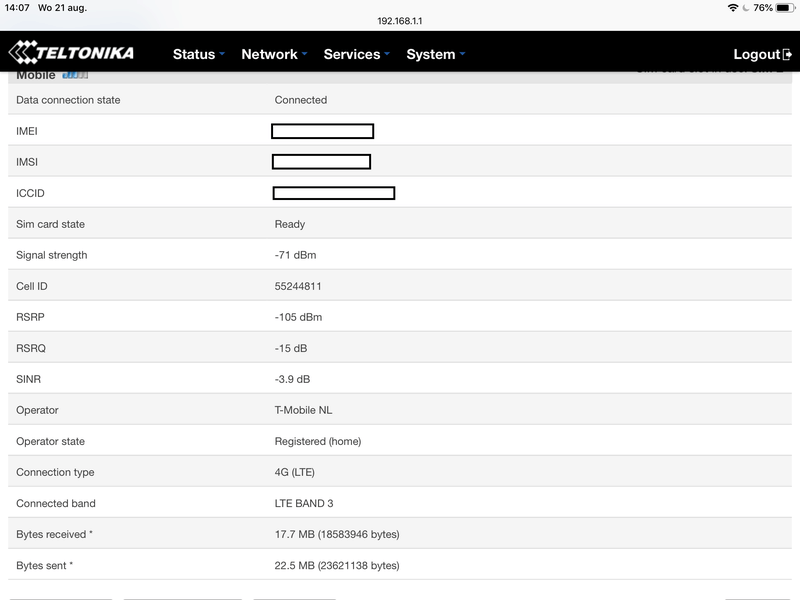800x600 pixels.
Task: Tap the 14:07 clock
Action: pos(17,8)
